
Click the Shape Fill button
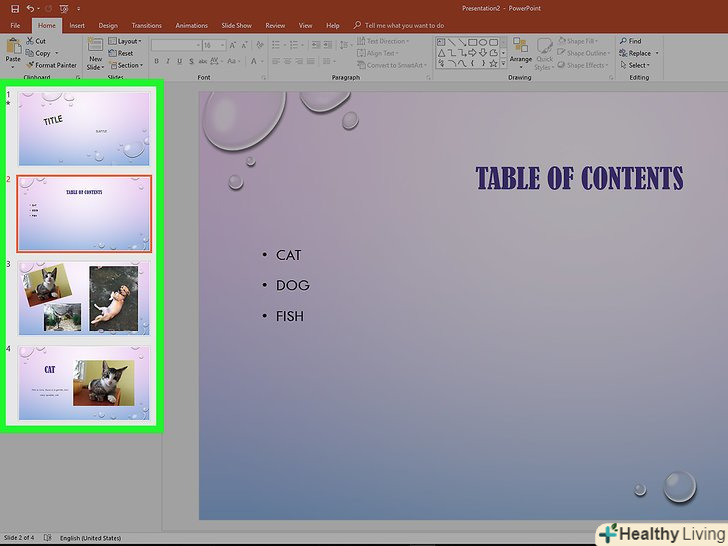click(x=578, y=41)
